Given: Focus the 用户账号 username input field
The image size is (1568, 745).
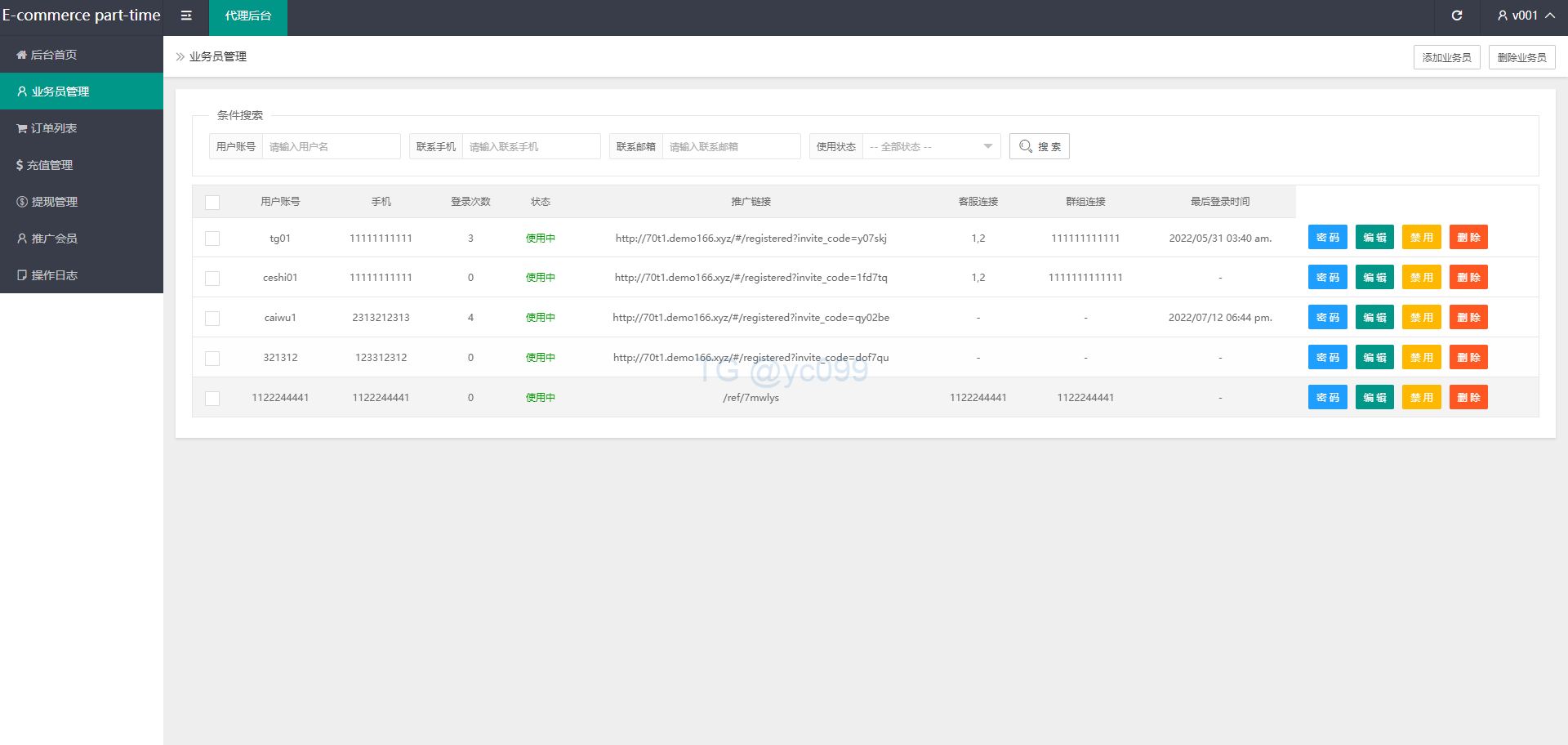Looking at the screenshot, I should (331, 147).
